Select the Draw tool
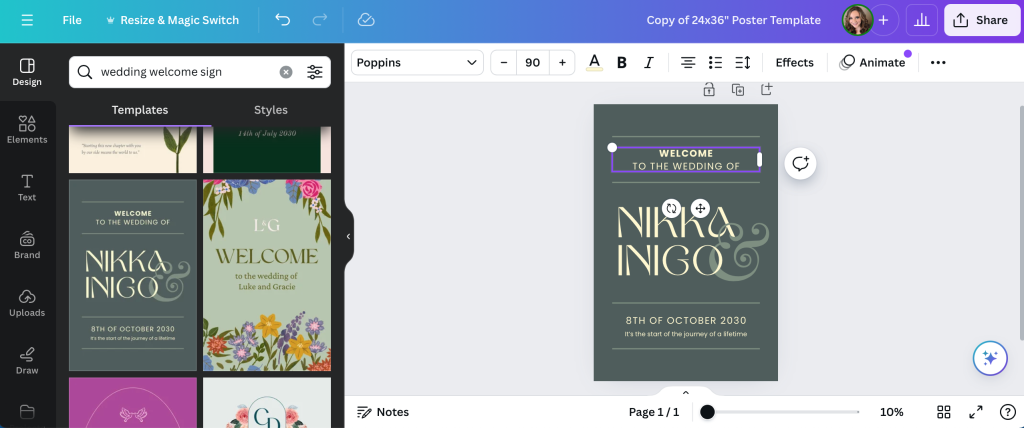Screen dimensions: 1024x428 click(27, 360)
